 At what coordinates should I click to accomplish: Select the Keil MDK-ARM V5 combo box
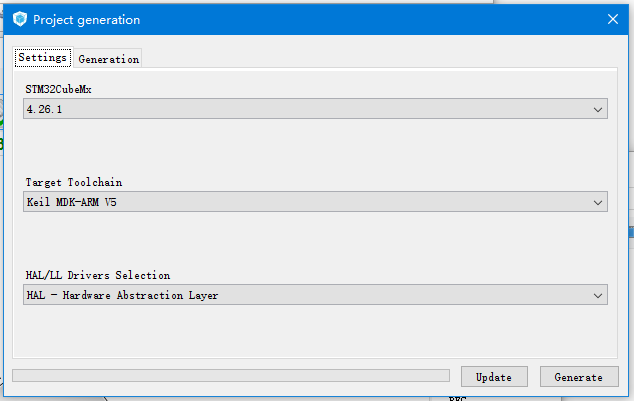coord(315,202)
